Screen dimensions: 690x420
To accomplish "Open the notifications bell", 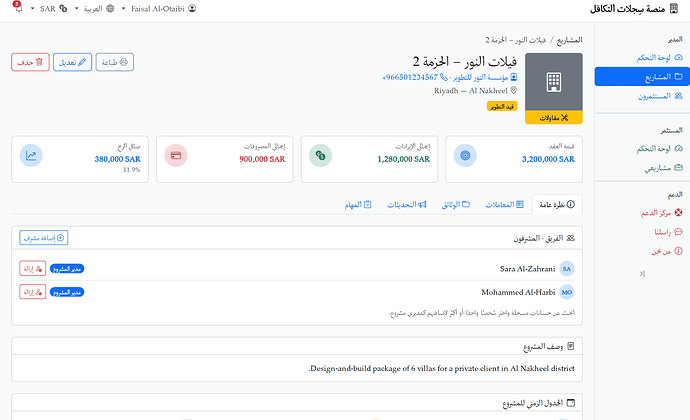I will pos(18,7).
